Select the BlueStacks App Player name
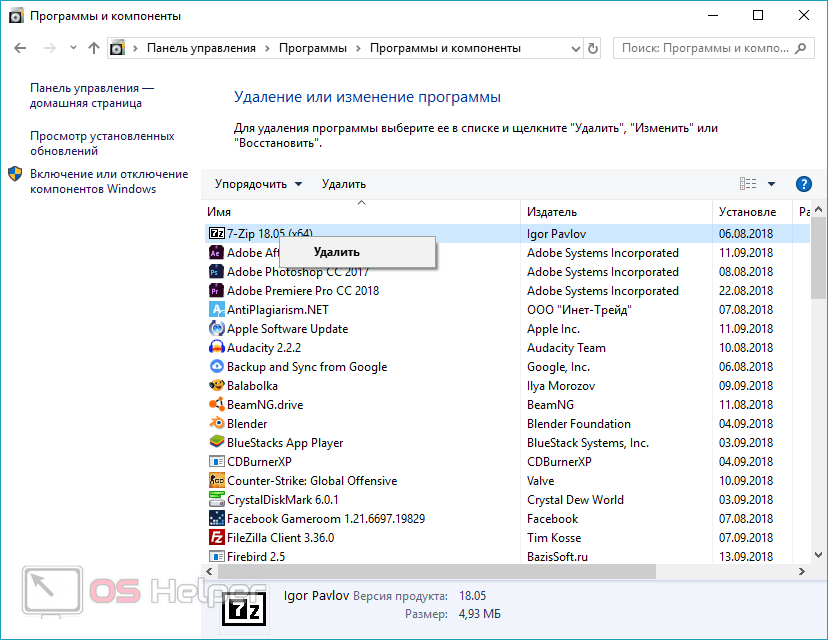 [x=285, y=443]
